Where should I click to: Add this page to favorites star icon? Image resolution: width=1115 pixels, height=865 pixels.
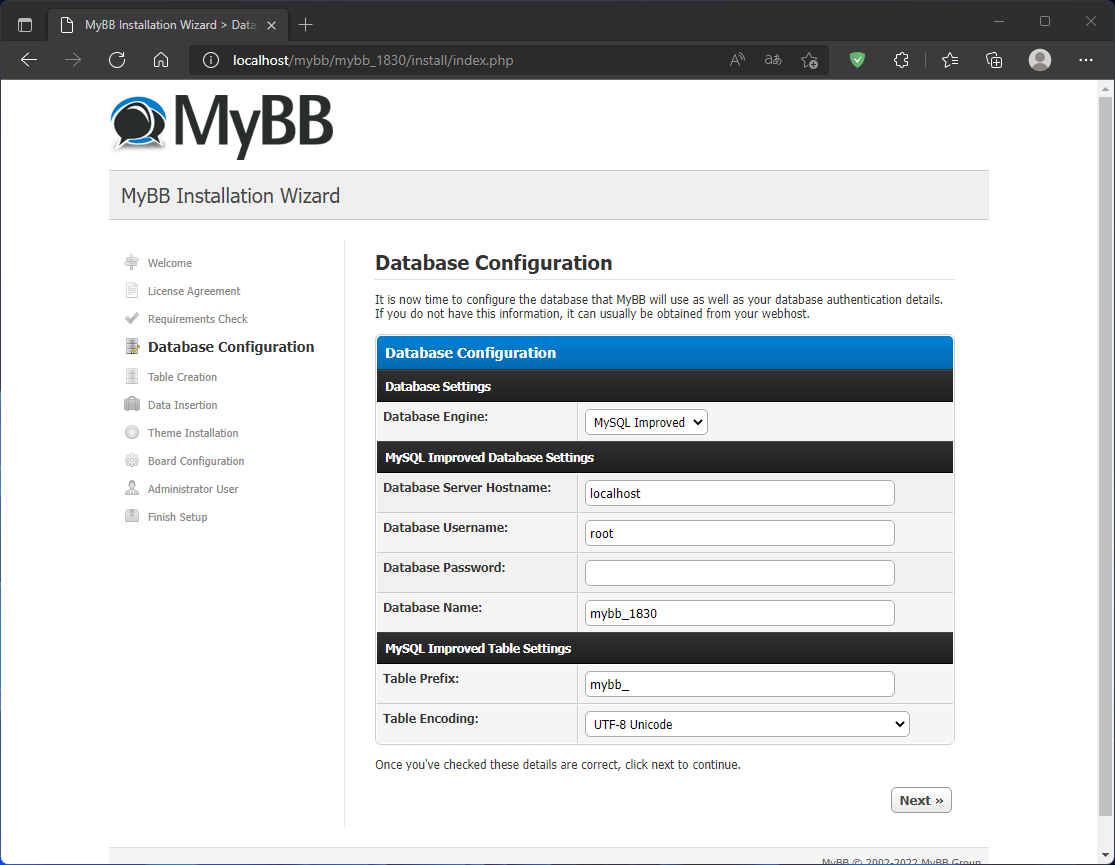click(x=809, y=60)
